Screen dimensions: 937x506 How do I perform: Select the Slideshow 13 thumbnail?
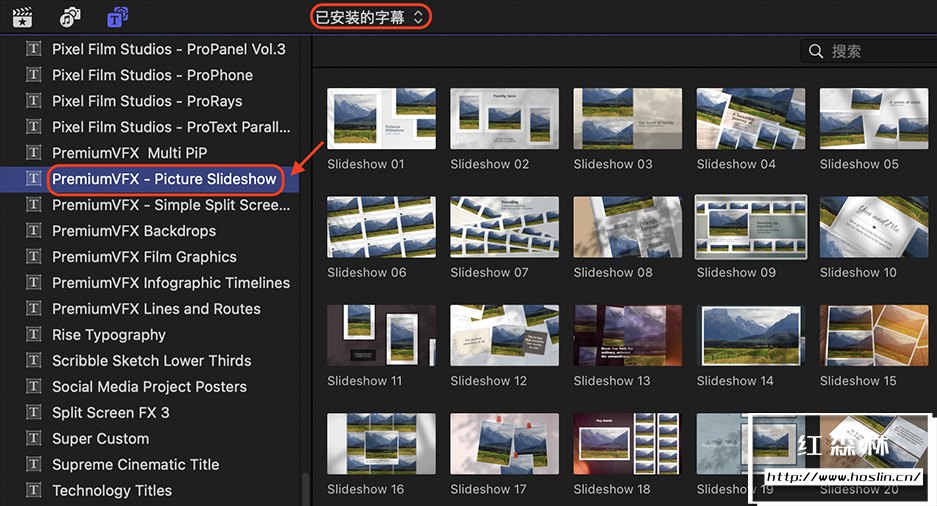[x=627, y=335]
